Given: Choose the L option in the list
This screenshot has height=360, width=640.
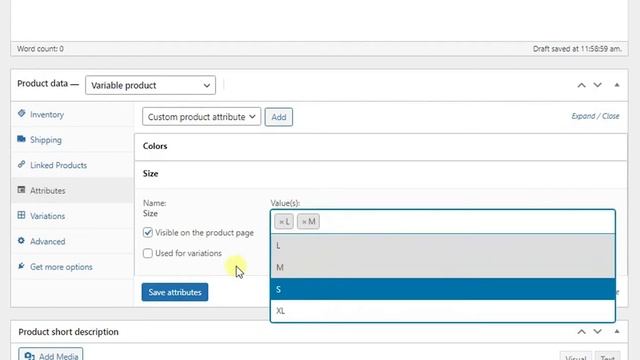Looking at the screenshot, I should tap(442, 245).
